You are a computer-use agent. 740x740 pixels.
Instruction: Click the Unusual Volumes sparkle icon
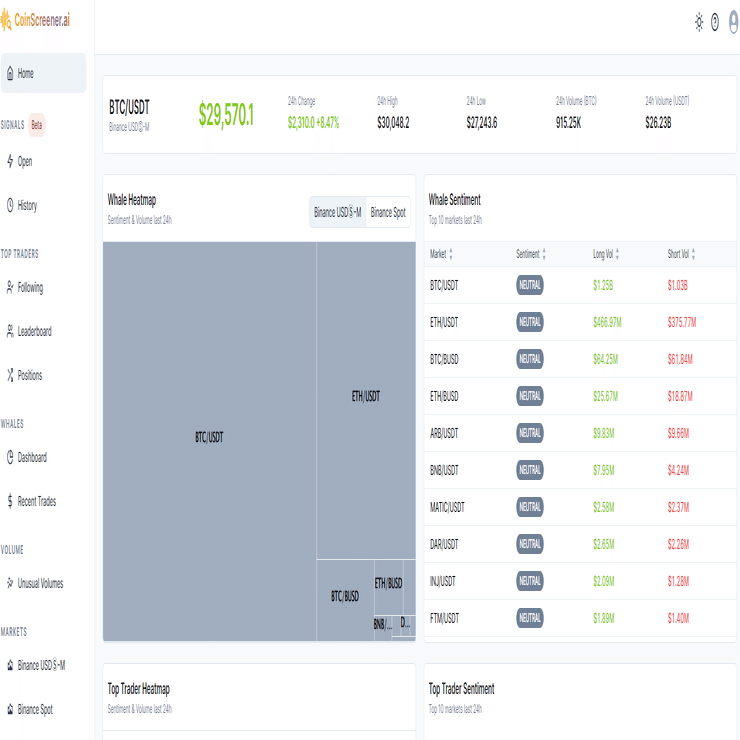10,583
